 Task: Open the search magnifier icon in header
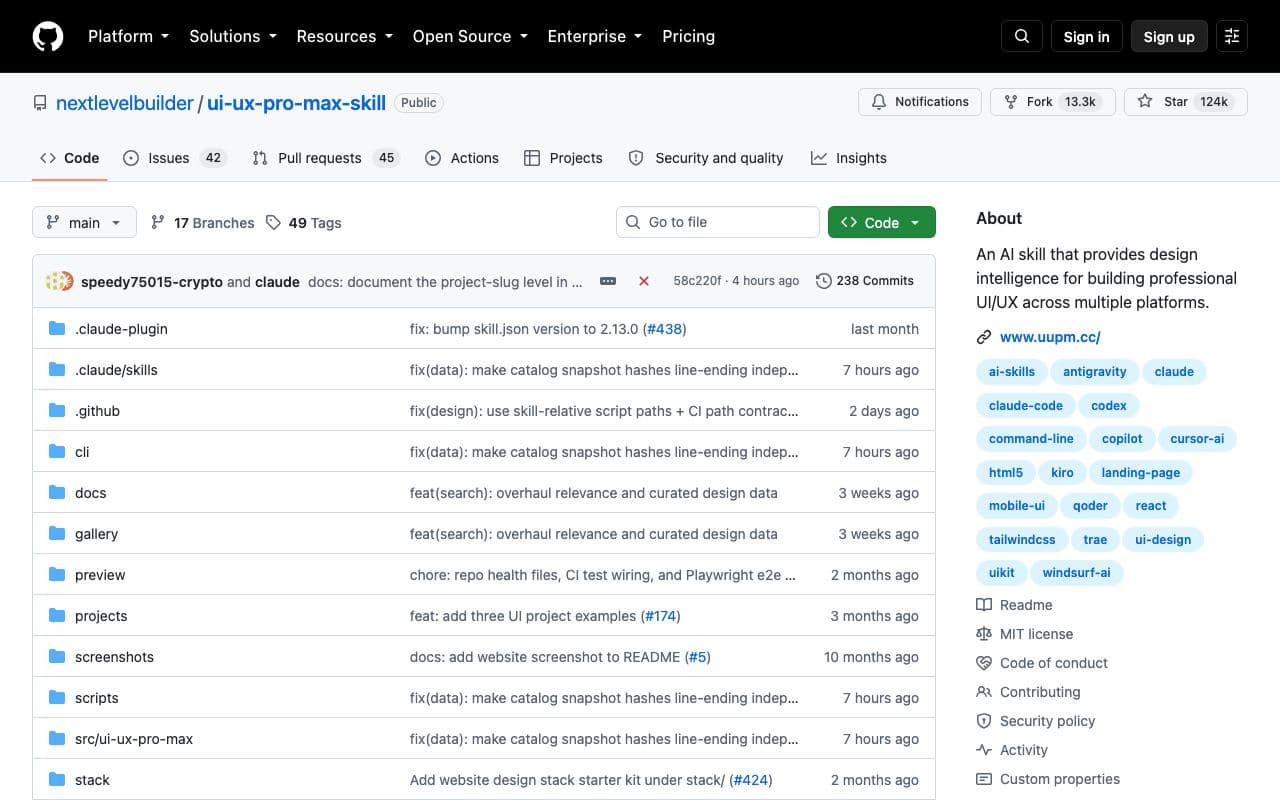(x=1022, y=36)
